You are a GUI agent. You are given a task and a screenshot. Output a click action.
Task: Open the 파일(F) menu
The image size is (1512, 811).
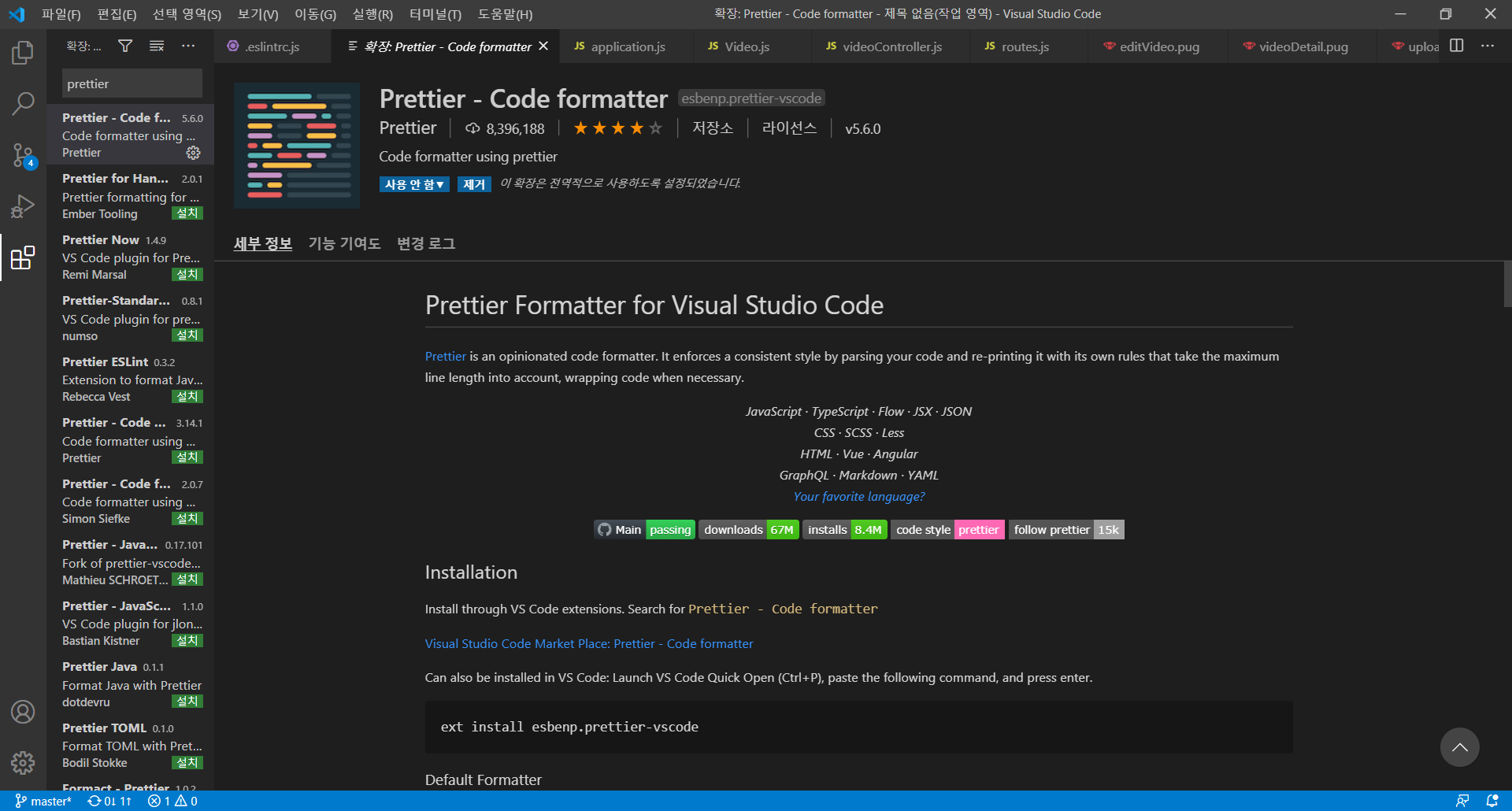61,14
